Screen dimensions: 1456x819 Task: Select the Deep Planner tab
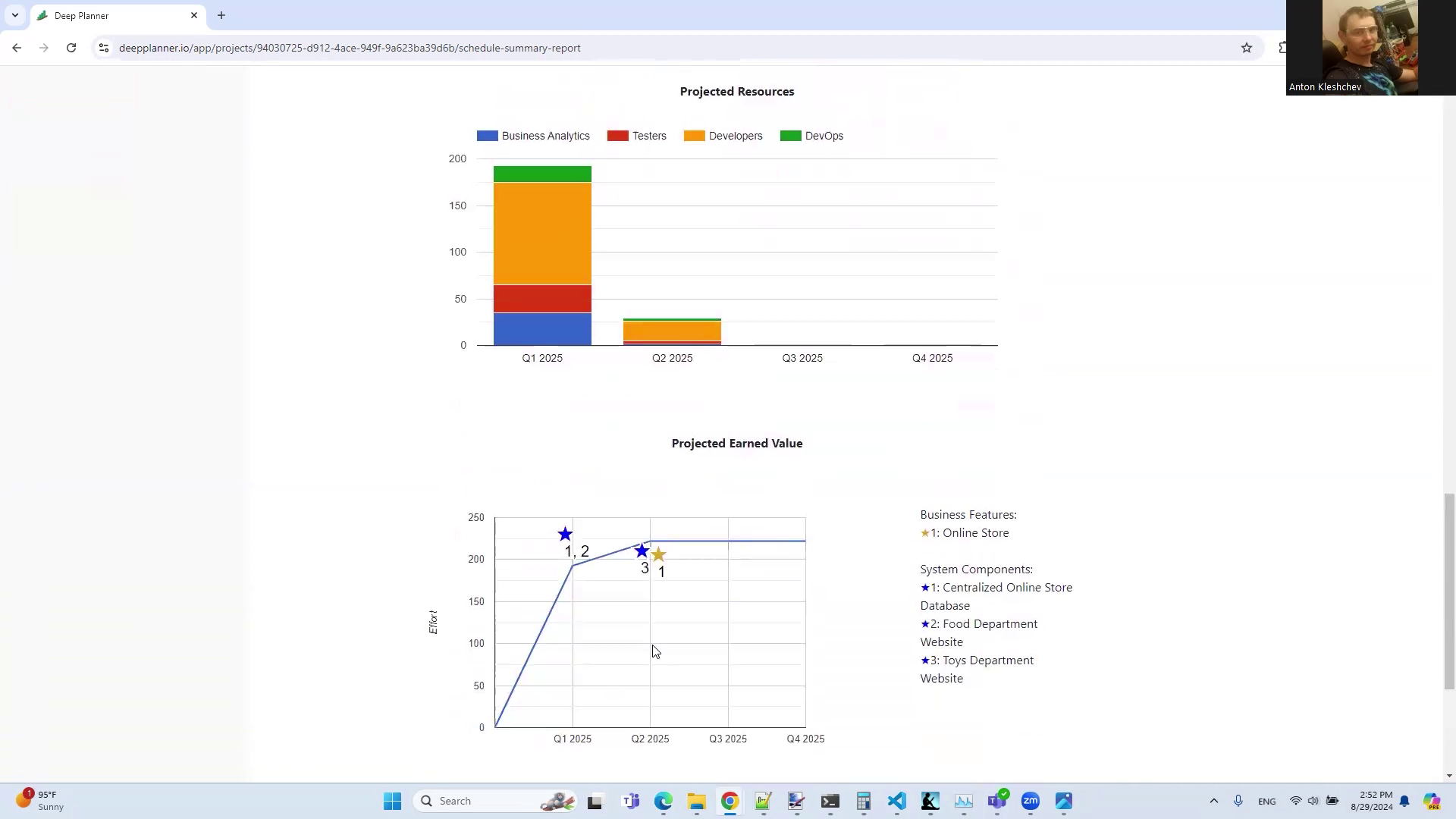click(118, 15)
